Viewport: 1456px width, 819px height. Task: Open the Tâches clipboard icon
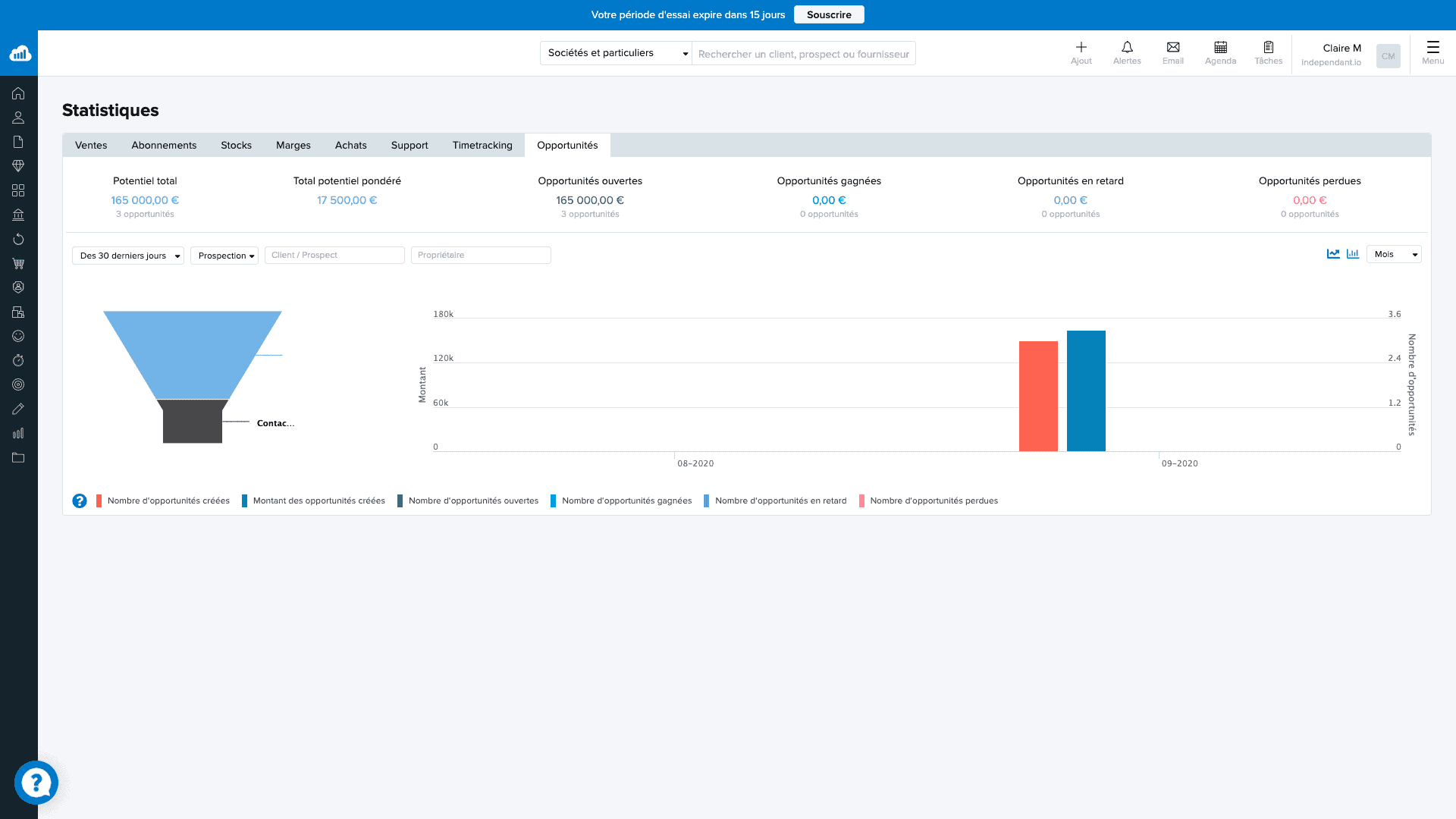[1269, 47]
